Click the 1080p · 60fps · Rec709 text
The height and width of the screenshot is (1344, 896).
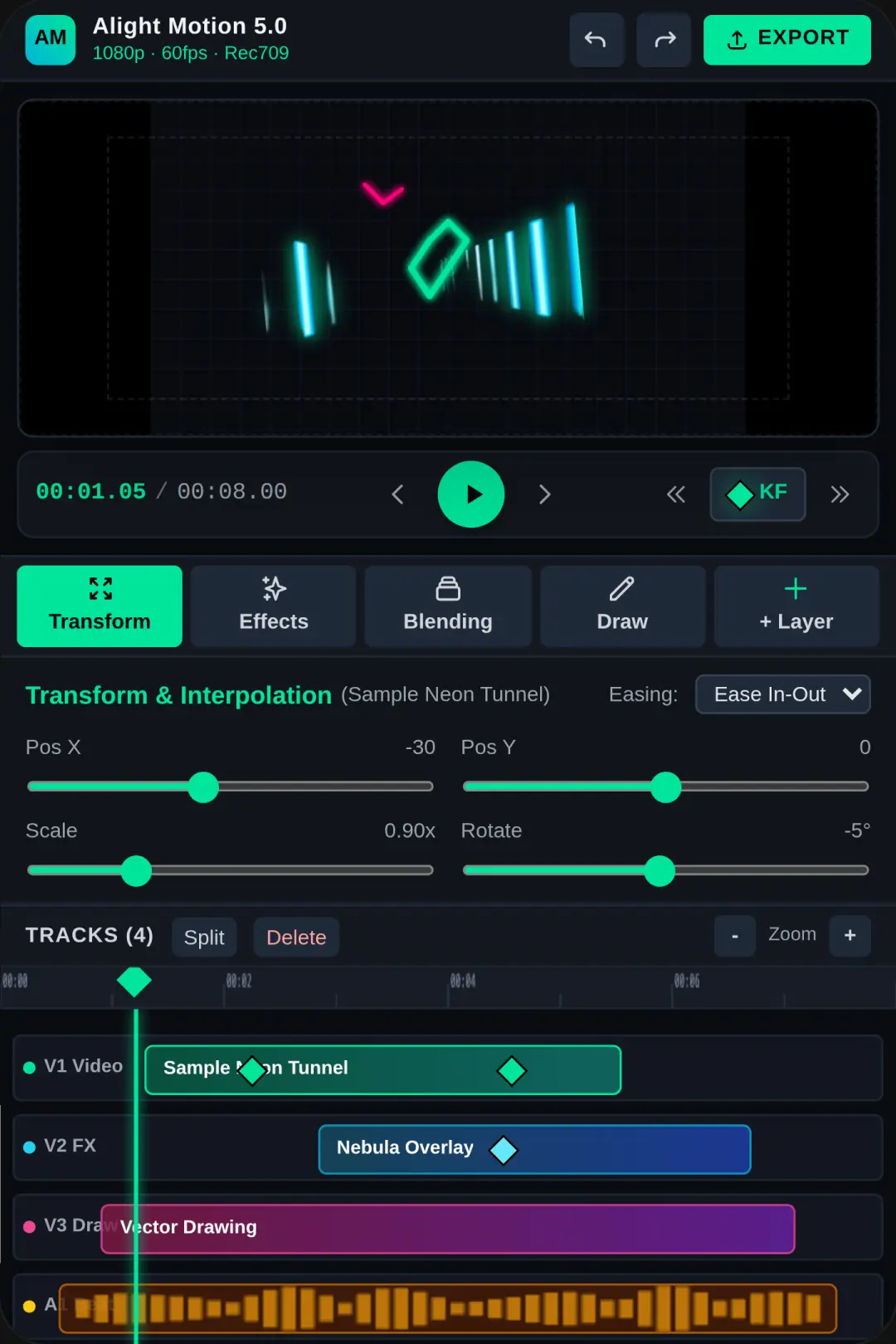coord(191,53)
